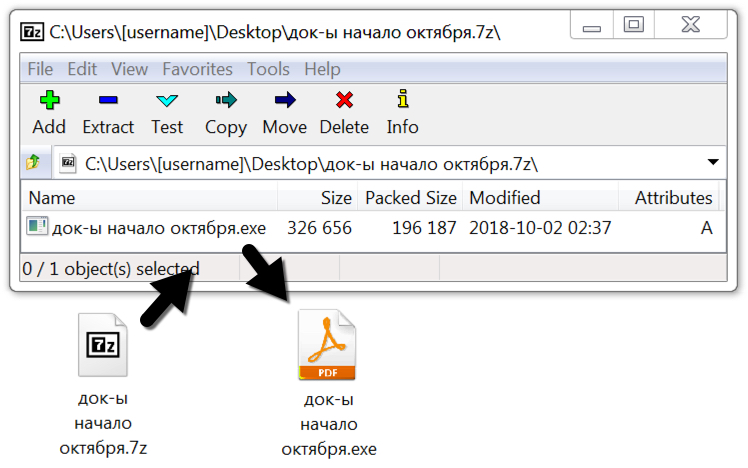Choose the Move toolbar icon

pyautogui.click(x=285, y=100)
